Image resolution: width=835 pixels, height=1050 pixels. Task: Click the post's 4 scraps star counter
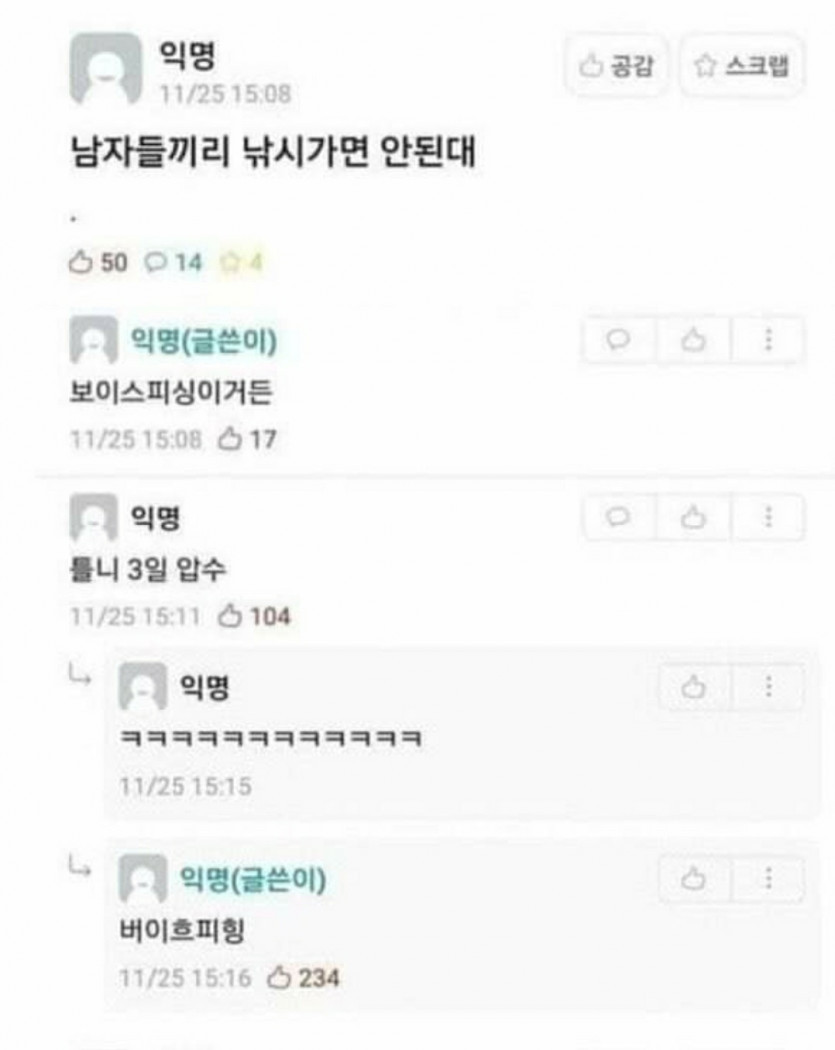point(241,262)
